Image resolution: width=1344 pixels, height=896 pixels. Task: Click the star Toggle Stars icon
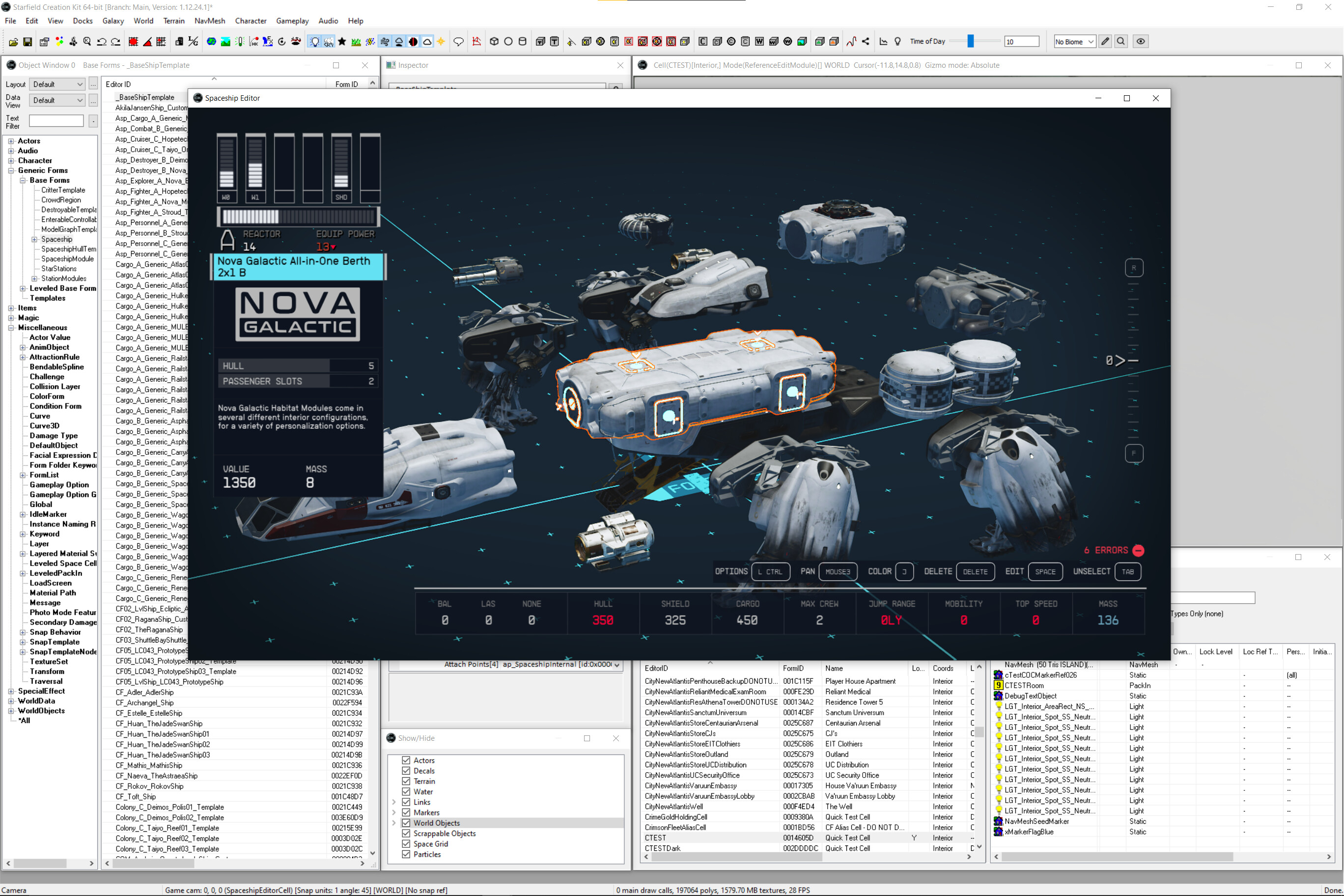(342, 41)
